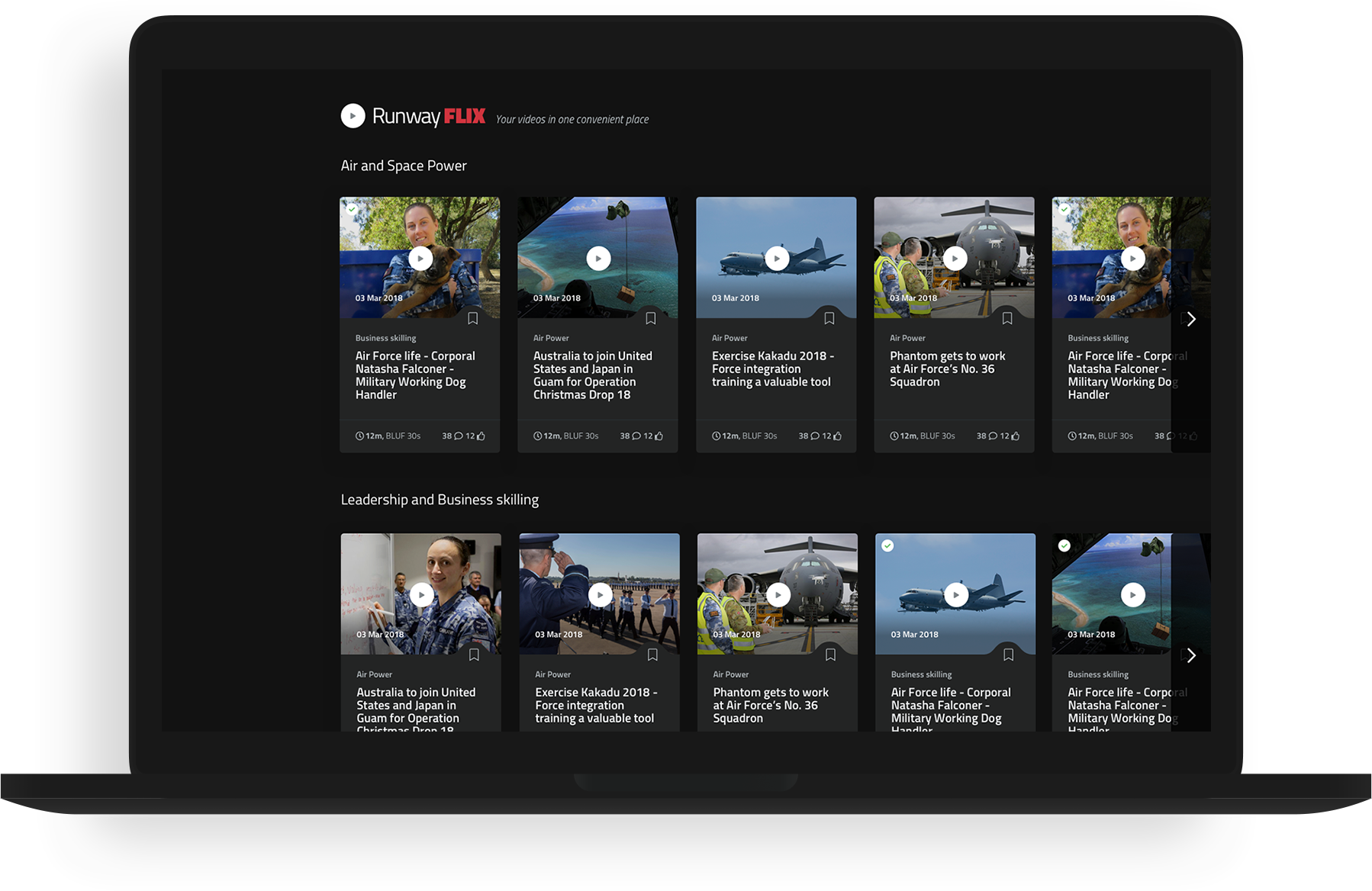Viewport: 1372px width, 891px height.
Task: Click the clock duration icon on Phantom card in first row
Action: point(894,436)
